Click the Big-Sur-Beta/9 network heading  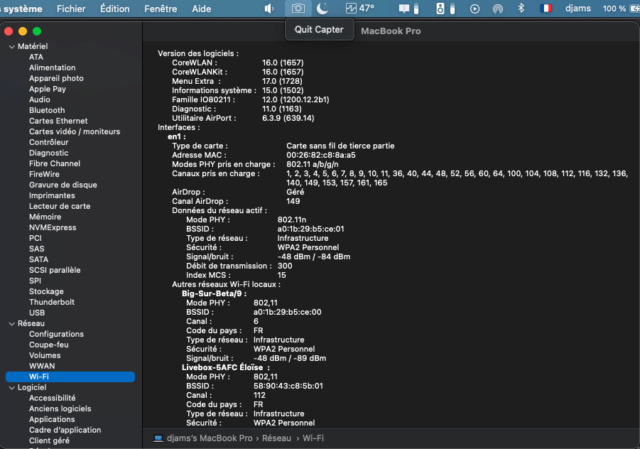tap(214, 293)
